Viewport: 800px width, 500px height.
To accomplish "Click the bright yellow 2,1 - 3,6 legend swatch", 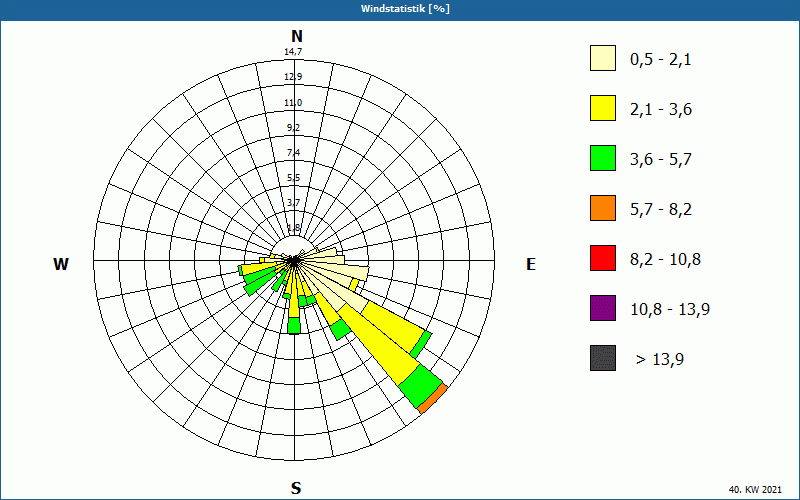I will tap(603, 108).
